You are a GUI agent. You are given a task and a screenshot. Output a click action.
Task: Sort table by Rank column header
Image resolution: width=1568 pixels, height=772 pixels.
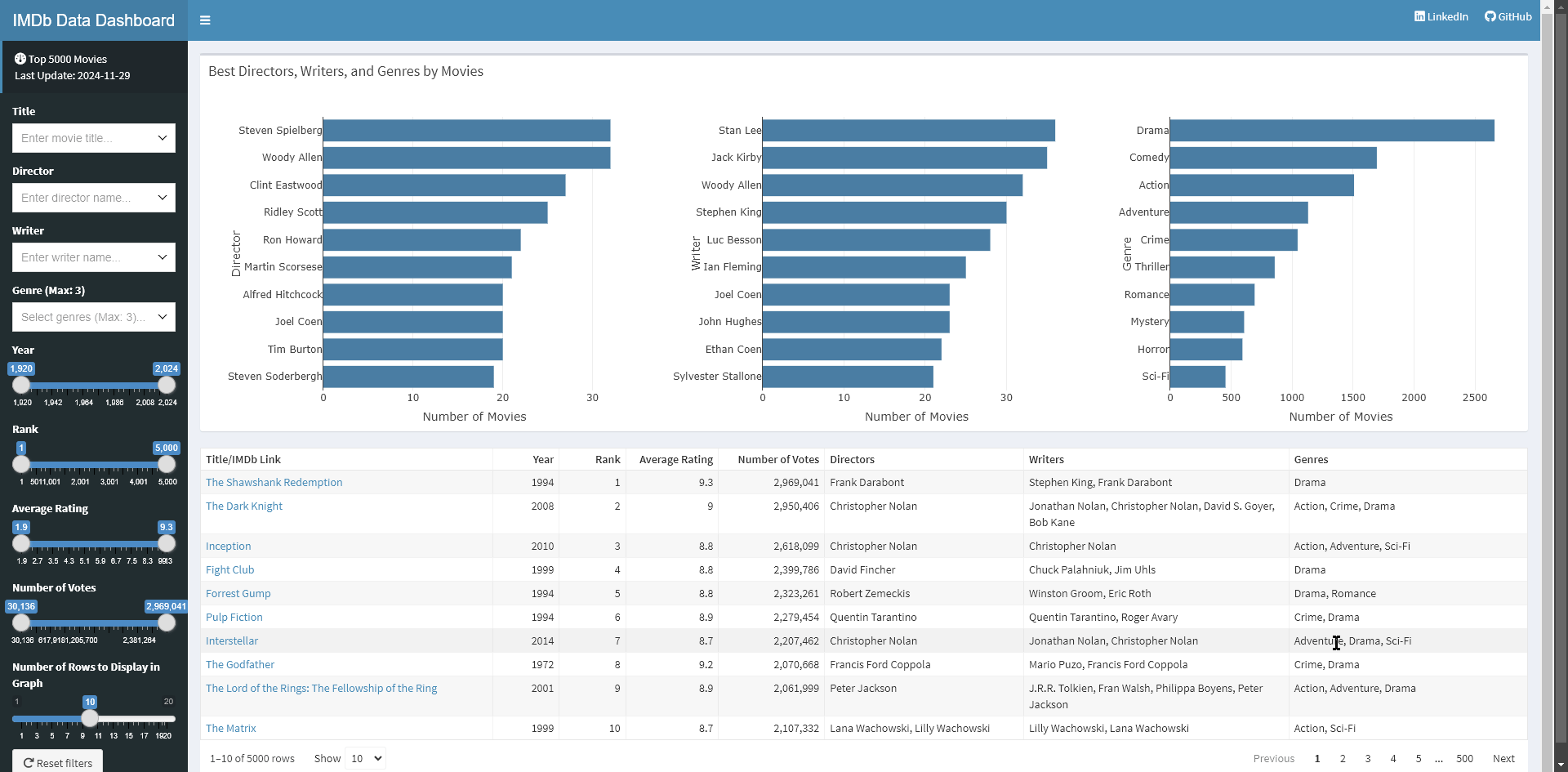[592, 459]
